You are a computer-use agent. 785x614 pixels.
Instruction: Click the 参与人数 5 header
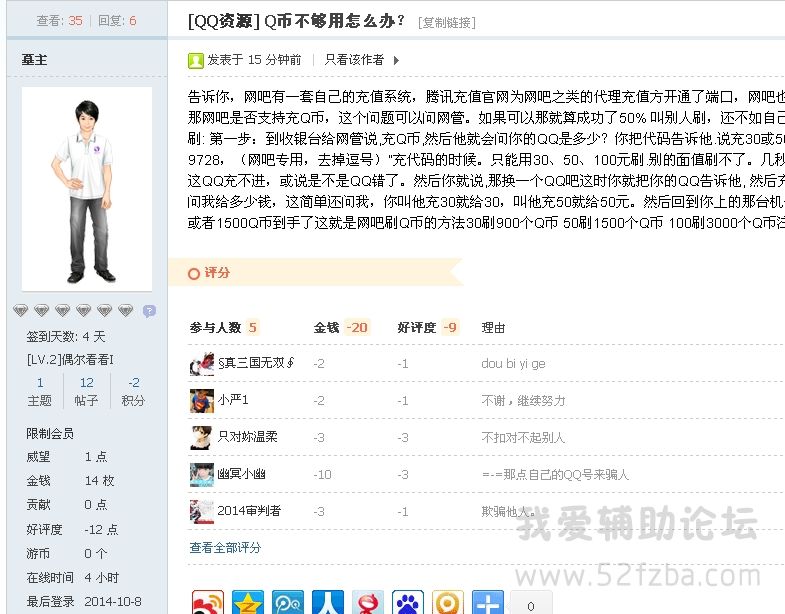(x=224, y=328)
